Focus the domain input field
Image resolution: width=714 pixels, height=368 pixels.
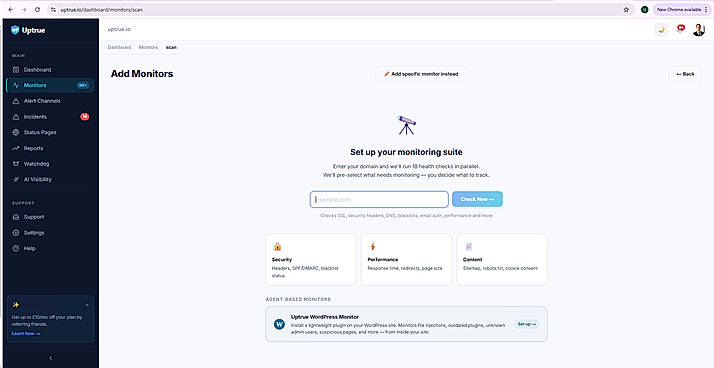pyautogui.click(x=379, y=199)
